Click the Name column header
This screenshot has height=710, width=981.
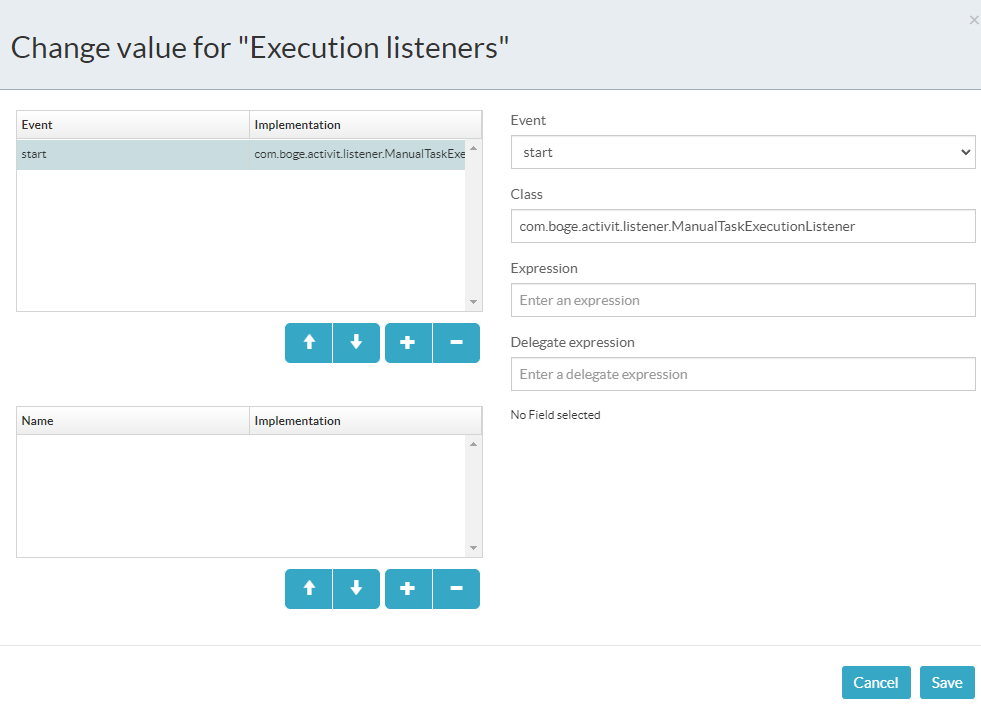[133, 421]
